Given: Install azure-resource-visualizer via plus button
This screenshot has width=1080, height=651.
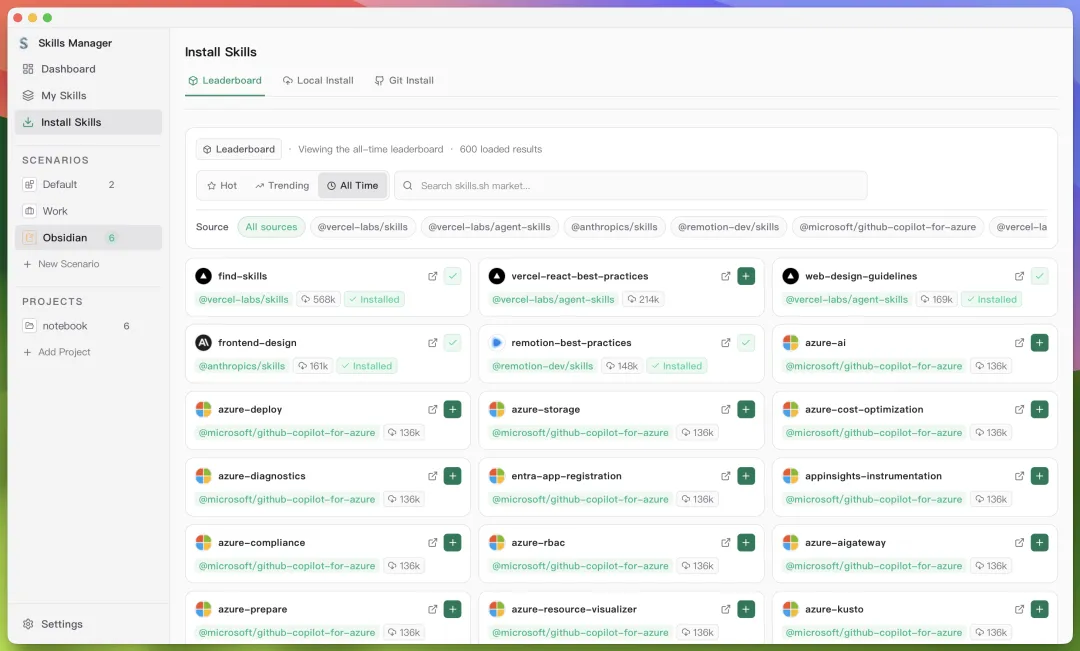Looking at the screenshot, I should 746,609.
